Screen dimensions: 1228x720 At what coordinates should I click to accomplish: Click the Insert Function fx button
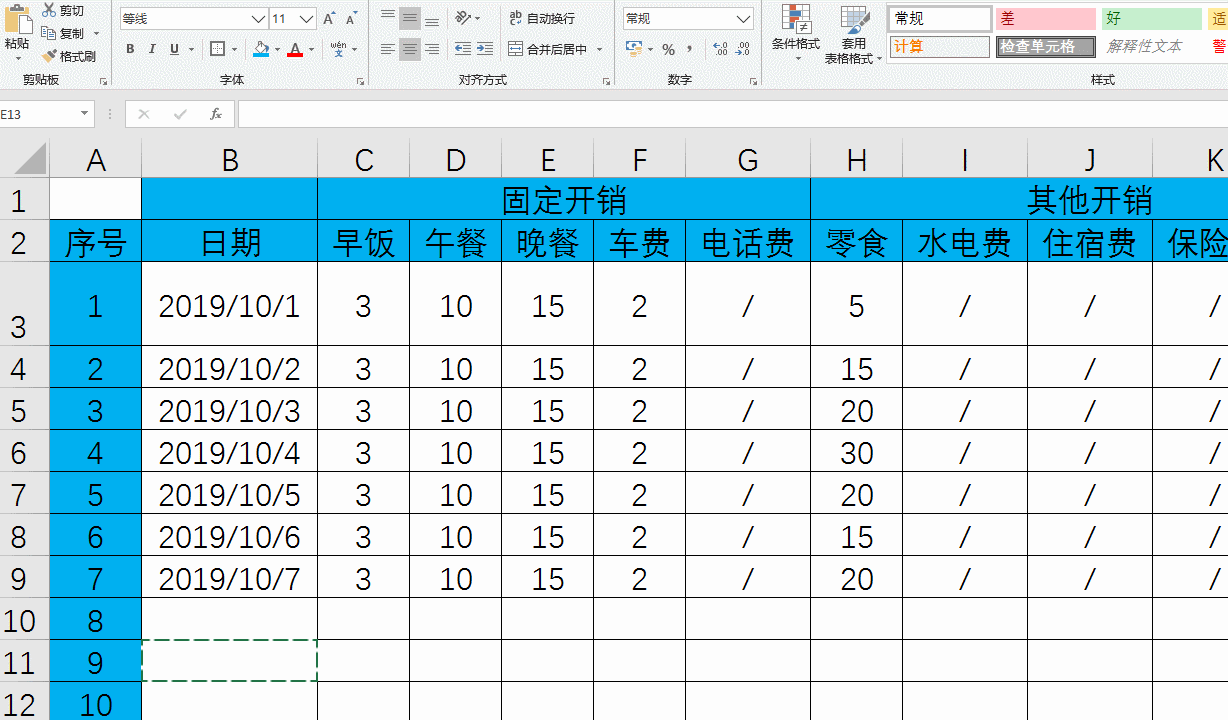(215, 114)
